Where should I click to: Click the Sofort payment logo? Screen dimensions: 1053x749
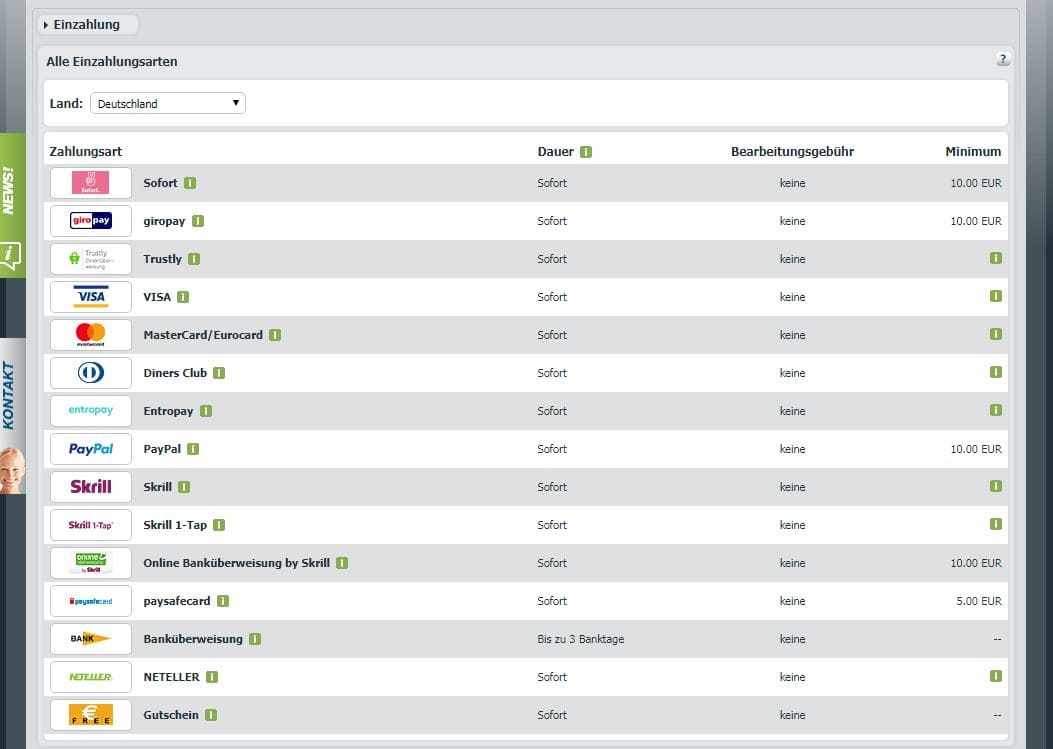[x=91, y=183]
